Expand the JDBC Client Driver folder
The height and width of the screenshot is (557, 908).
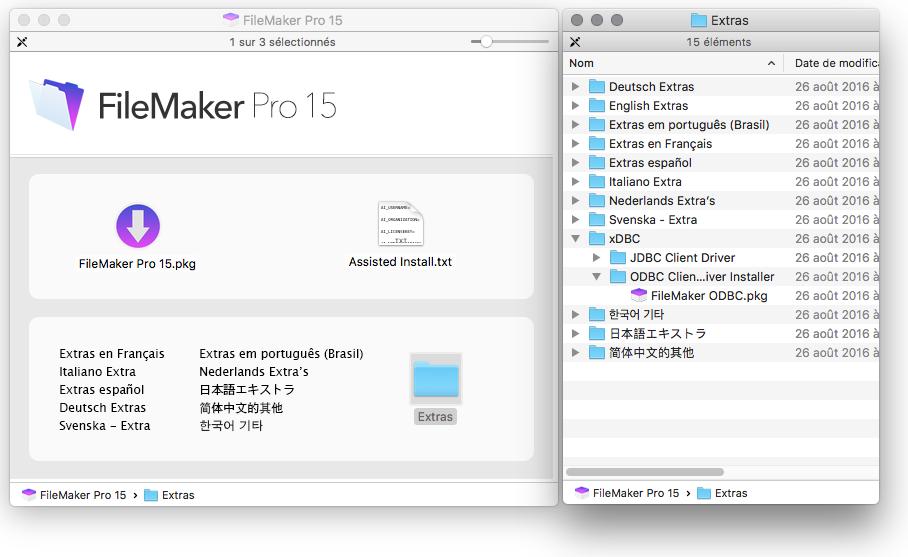tap(596, 258)
